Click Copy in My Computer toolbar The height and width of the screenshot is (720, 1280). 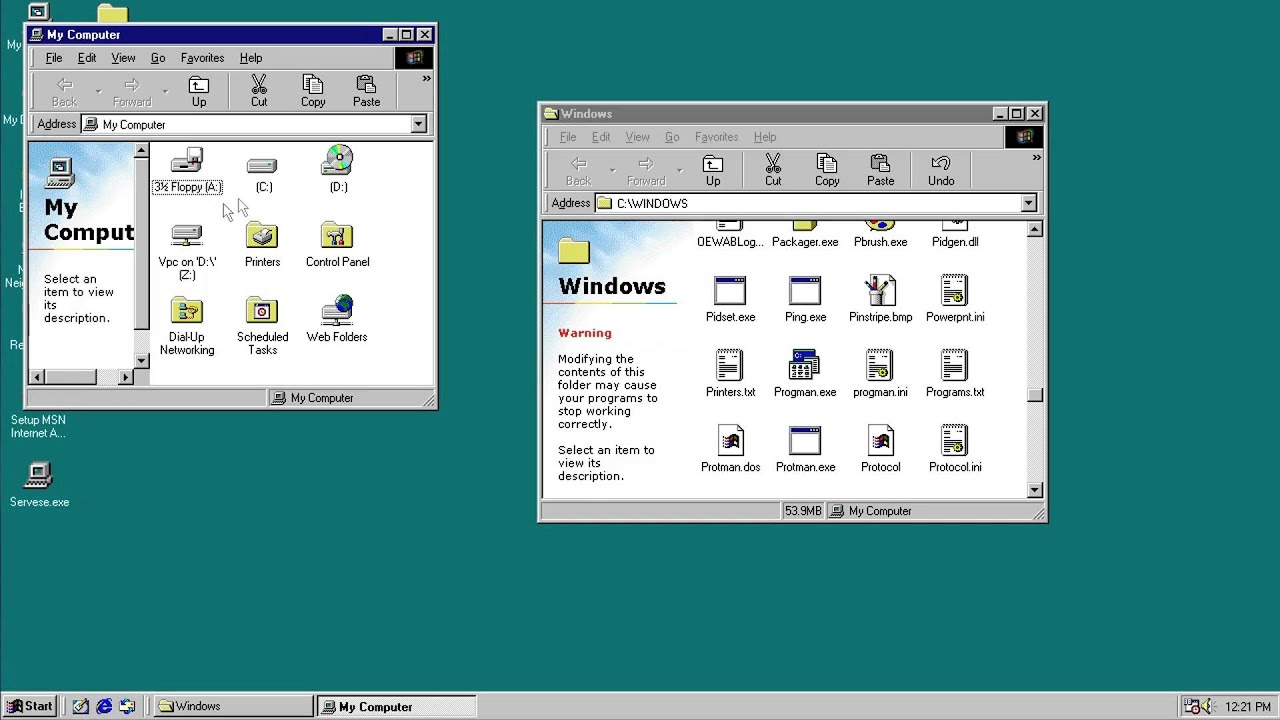[x=313, y=91]
